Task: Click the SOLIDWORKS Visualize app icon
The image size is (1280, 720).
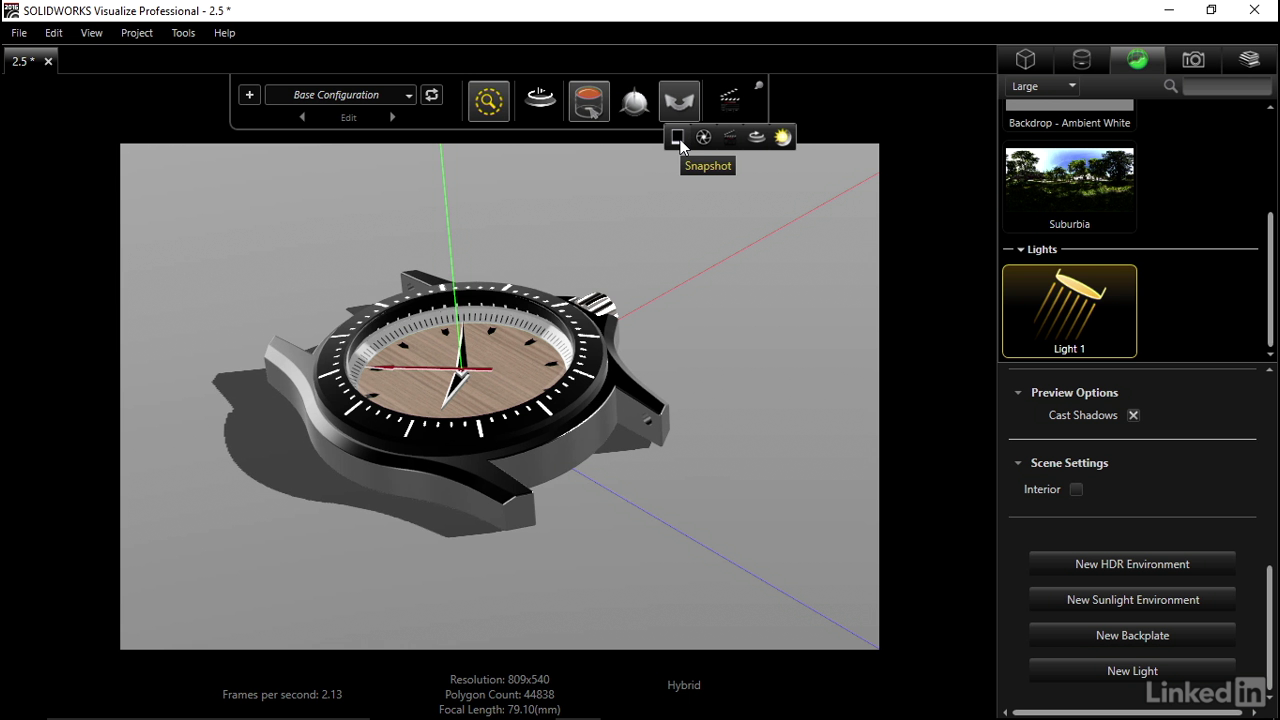Action: 11,10
